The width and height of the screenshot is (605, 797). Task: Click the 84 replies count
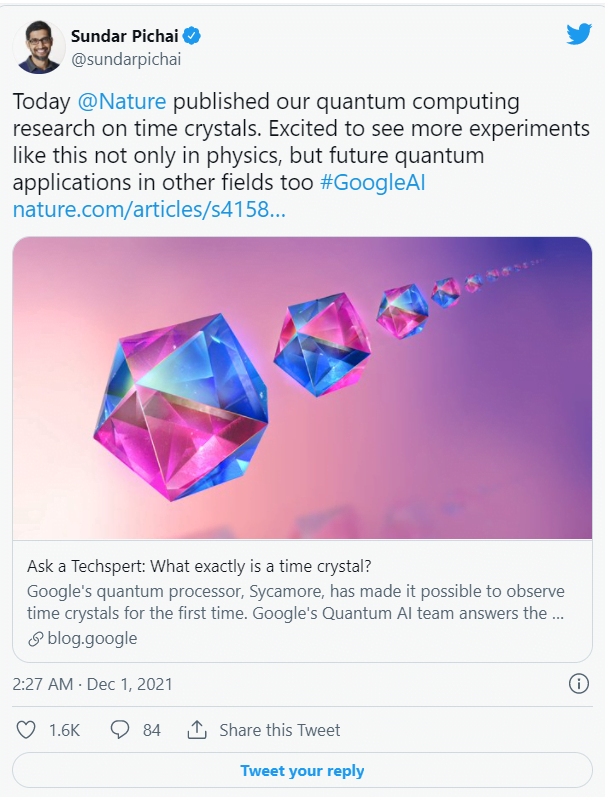click(x=152, y=730)
